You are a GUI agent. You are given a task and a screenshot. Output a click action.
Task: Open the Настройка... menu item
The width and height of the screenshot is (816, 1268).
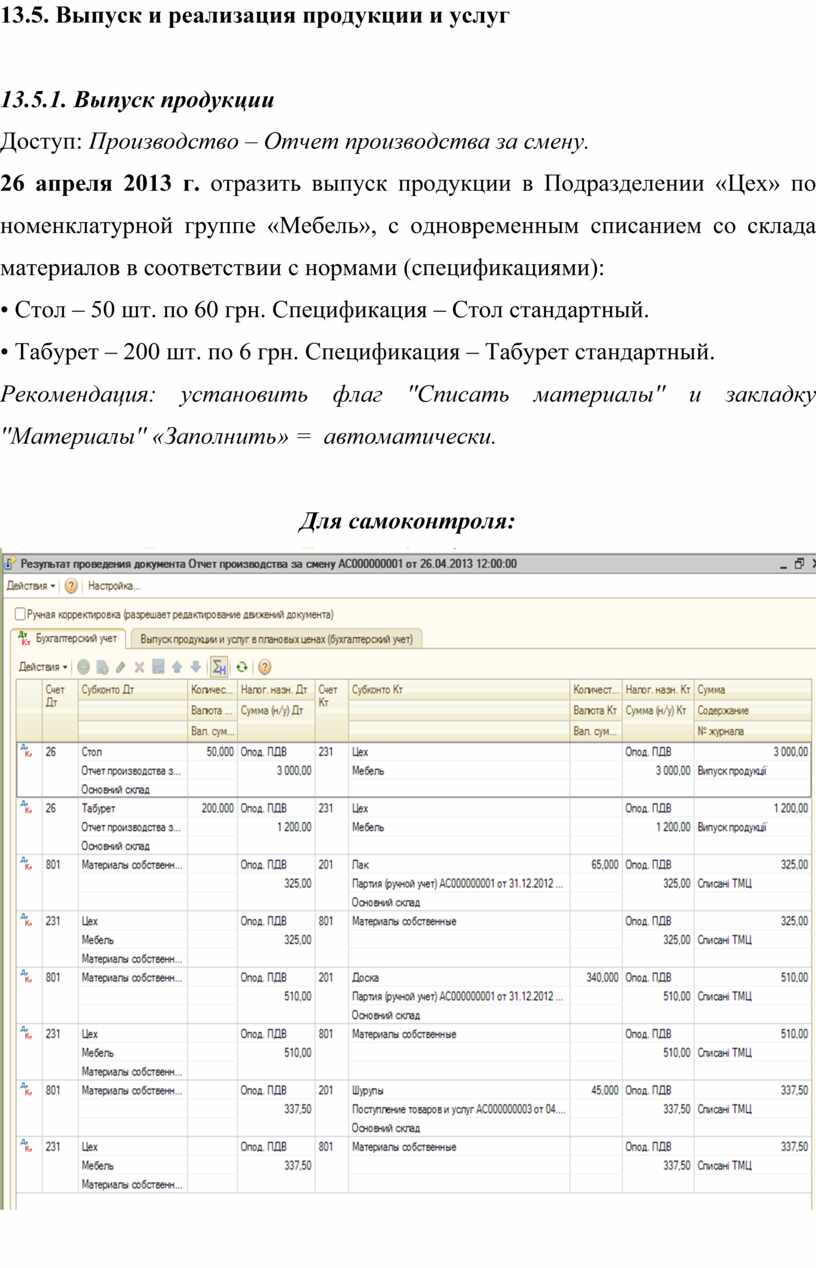tap(114, 585)
